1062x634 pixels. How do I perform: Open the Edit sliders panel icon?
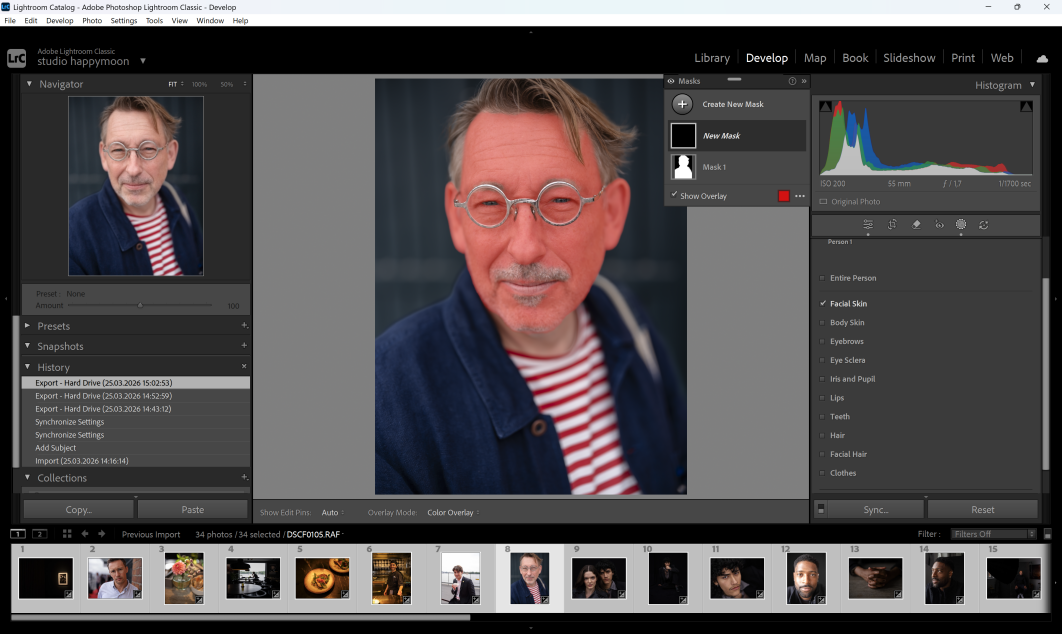tap(868, 225)
